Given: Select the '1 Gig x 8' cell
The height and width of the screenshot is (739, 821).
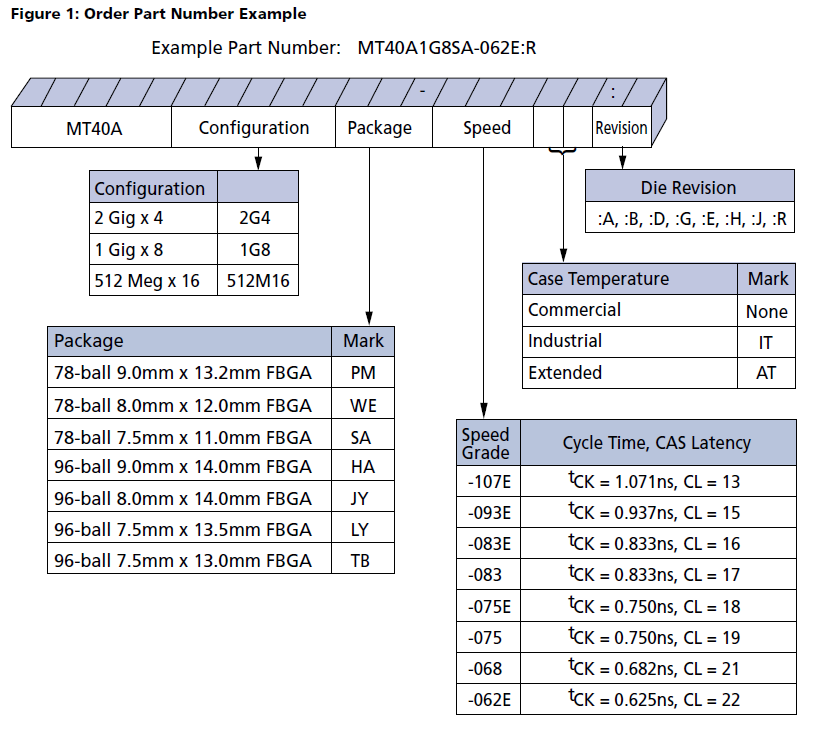Looking at the screenshot, I should (x=153, y=249).
